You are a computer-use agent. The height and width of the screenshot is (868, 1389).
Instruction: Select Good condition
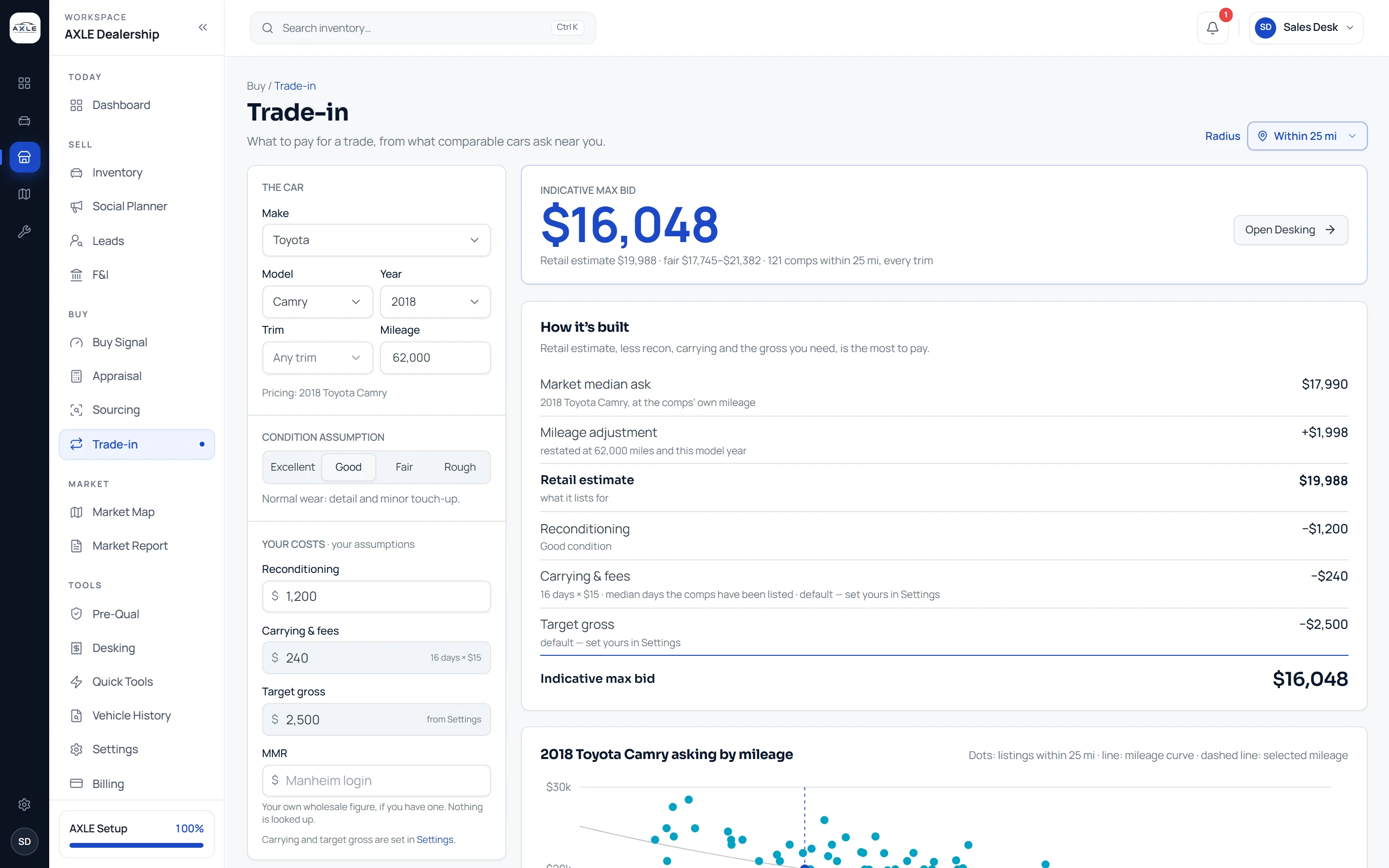(348, 467)
